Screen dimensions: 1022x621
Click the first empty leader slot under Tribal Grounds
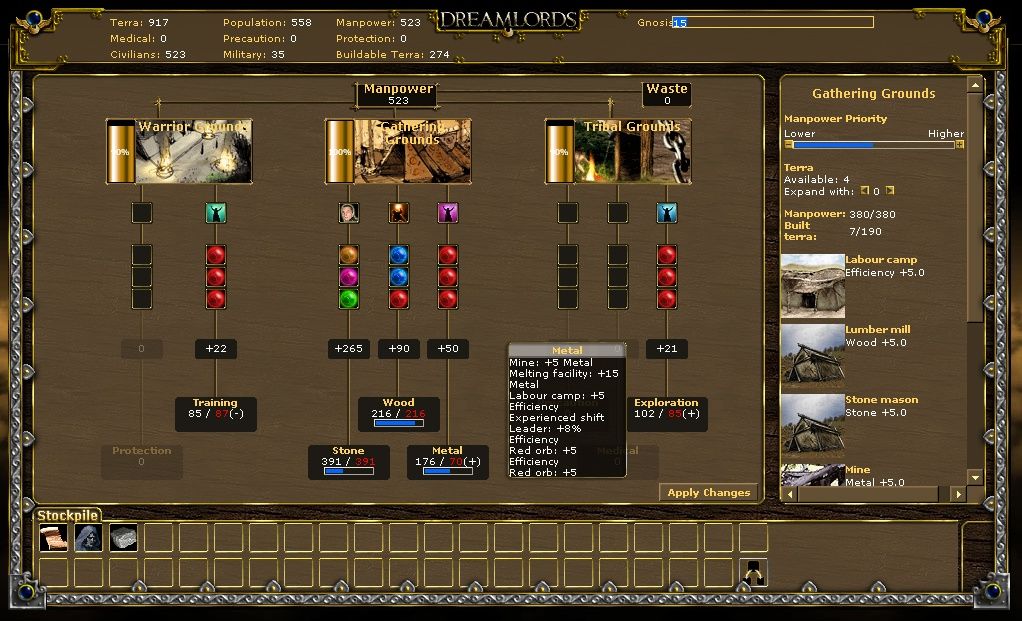coord(568,212)
